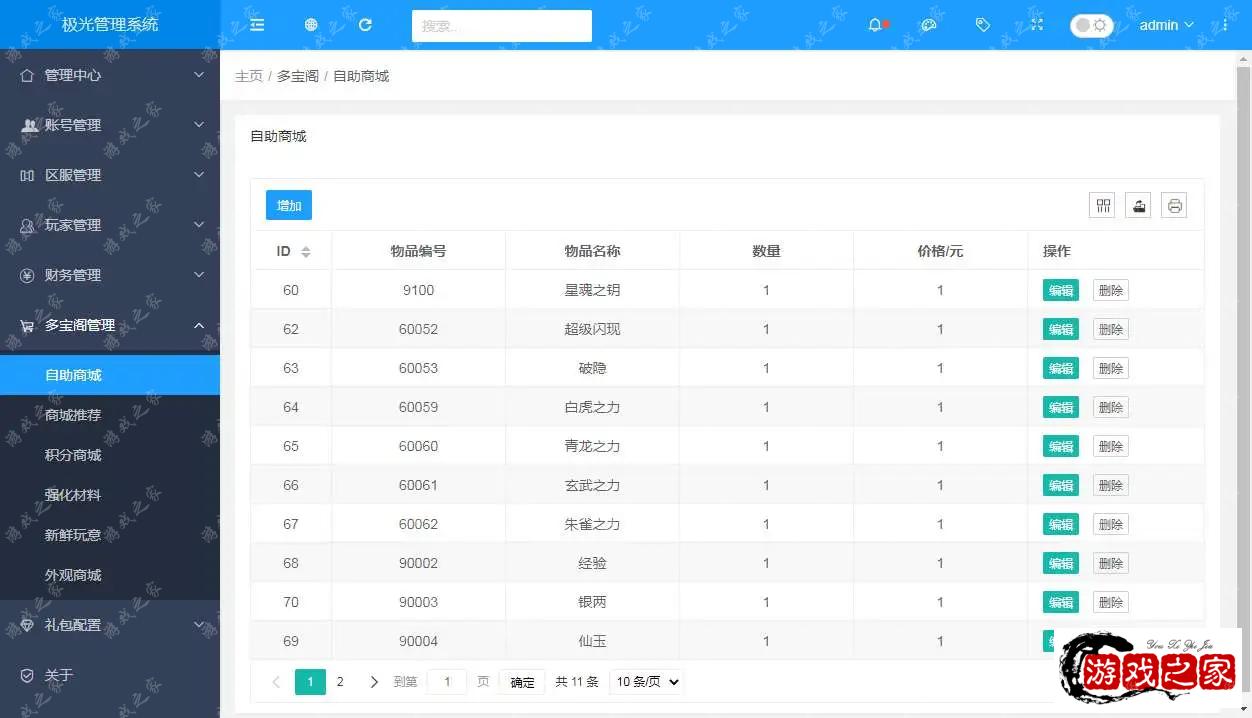
Task: Sort the table by ID column
Action: 306,252
